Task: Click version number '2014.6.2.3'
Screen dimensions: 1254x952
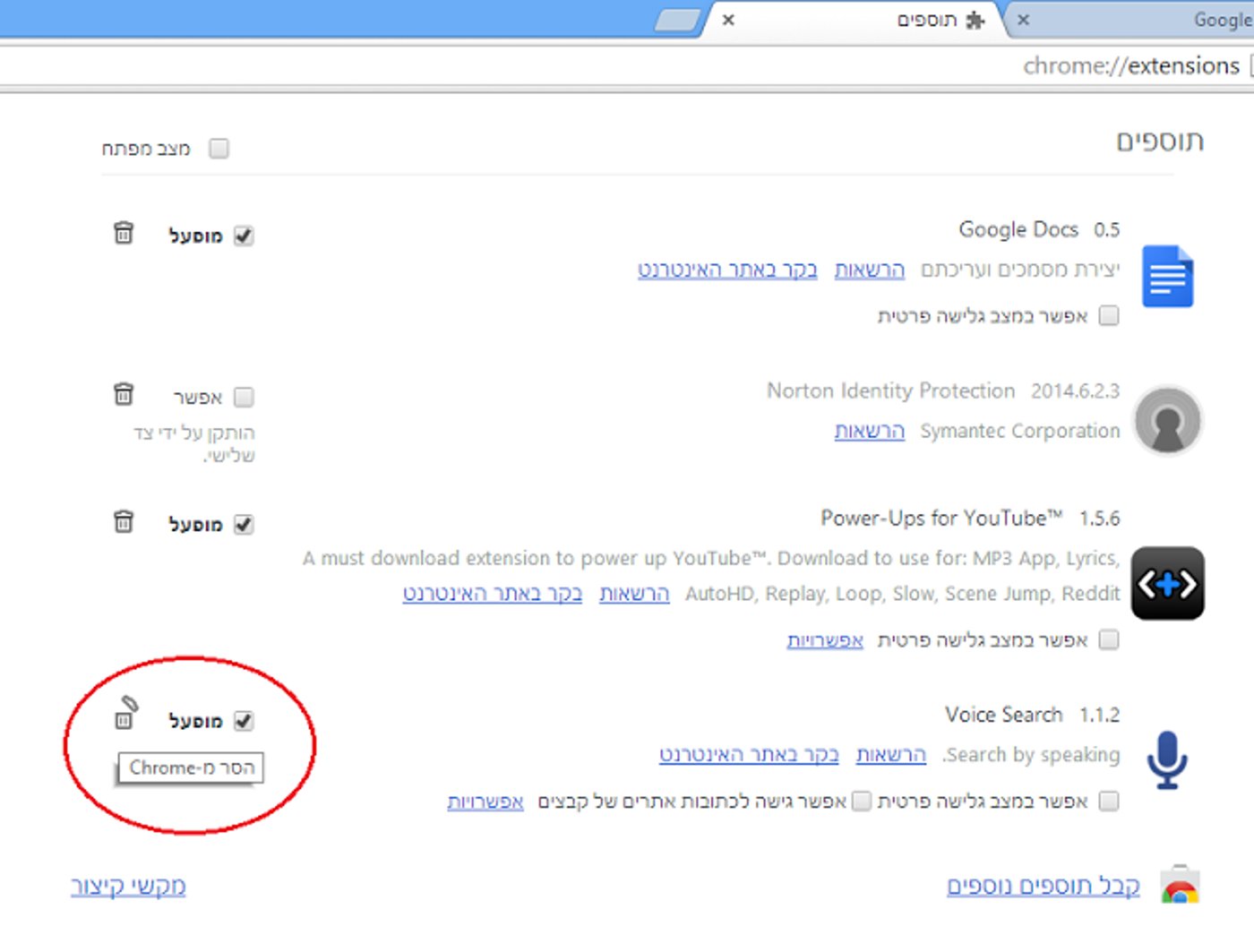Action: [x=1076, y=391]
